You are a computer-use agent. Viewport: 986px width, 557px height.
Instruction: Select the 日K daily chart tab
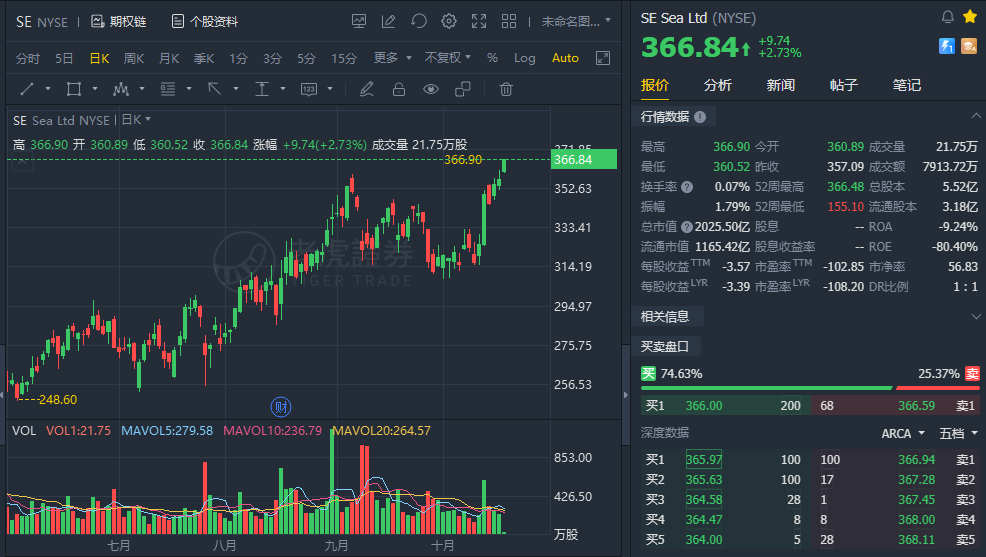click(x=99, y=58)
